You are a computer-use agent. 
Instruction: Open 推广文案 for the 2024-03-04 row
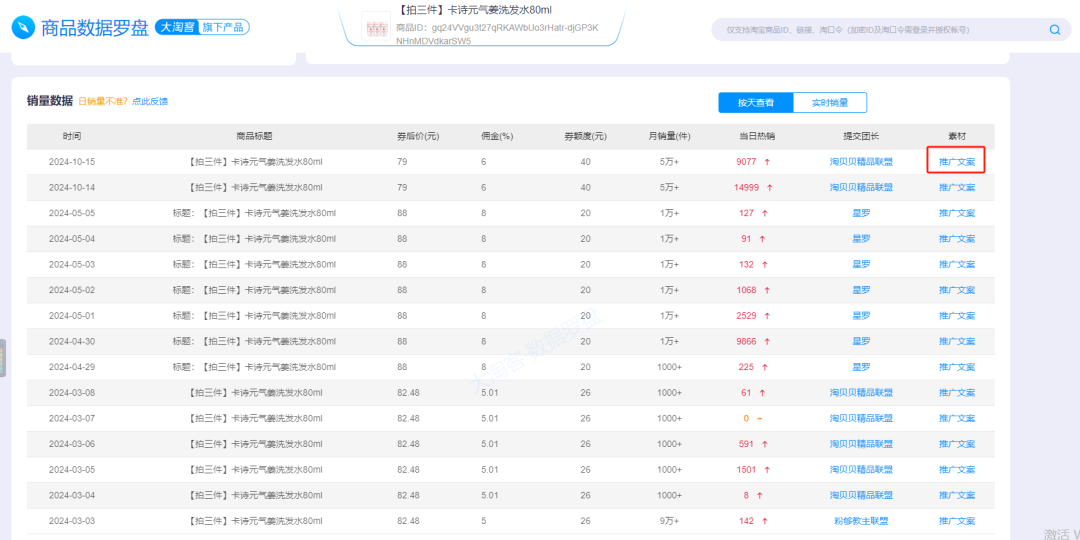click(x=957, y=495)
